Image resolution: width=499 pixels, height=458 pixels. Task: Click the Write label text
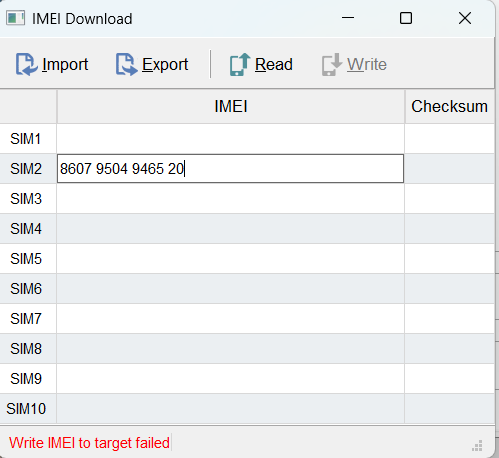coord(367,64)
